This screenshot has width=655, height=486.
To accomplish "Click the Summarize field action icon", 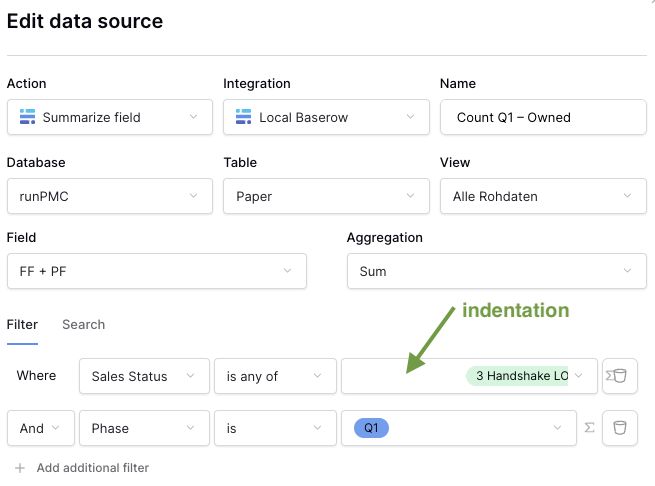I will pos(28,117).
